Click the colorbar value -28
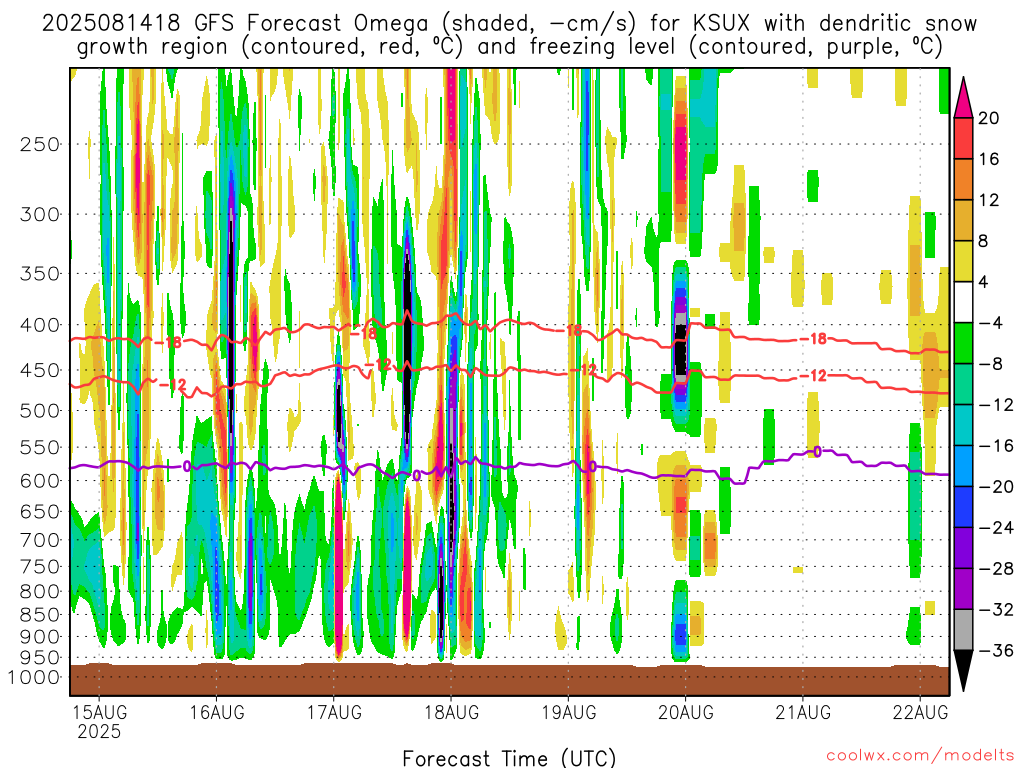 coord(996,569)
